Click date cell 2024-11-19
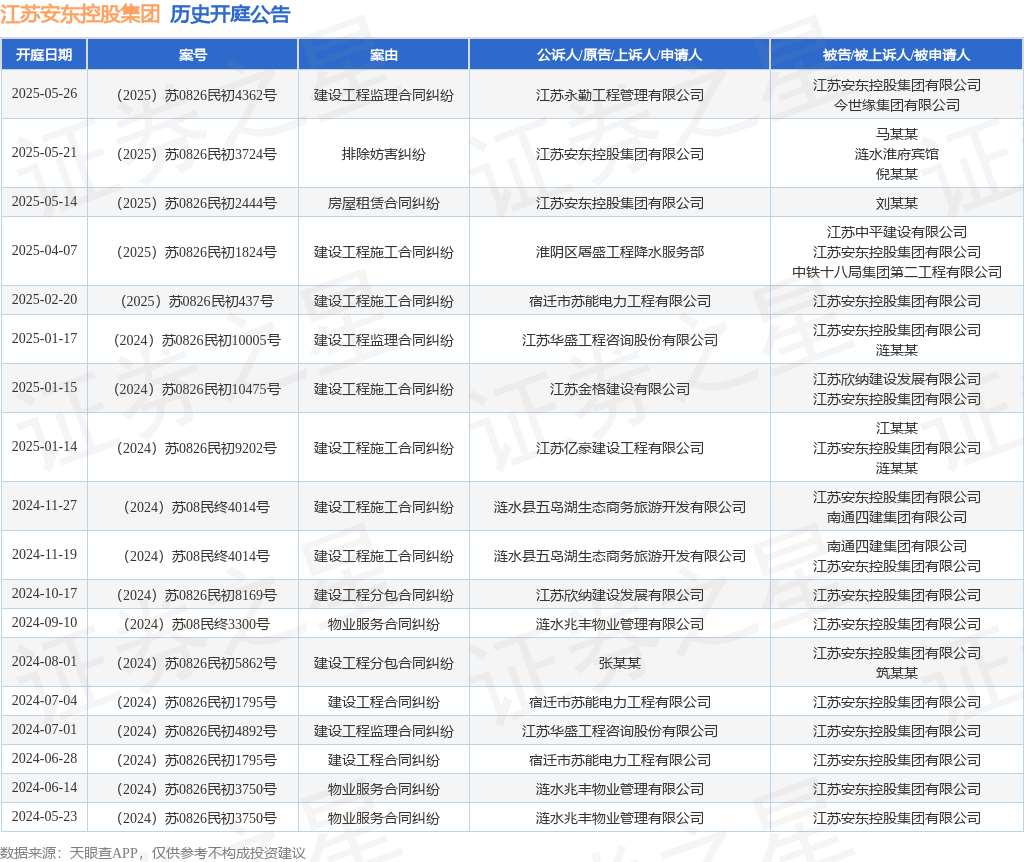 point(44,554)
